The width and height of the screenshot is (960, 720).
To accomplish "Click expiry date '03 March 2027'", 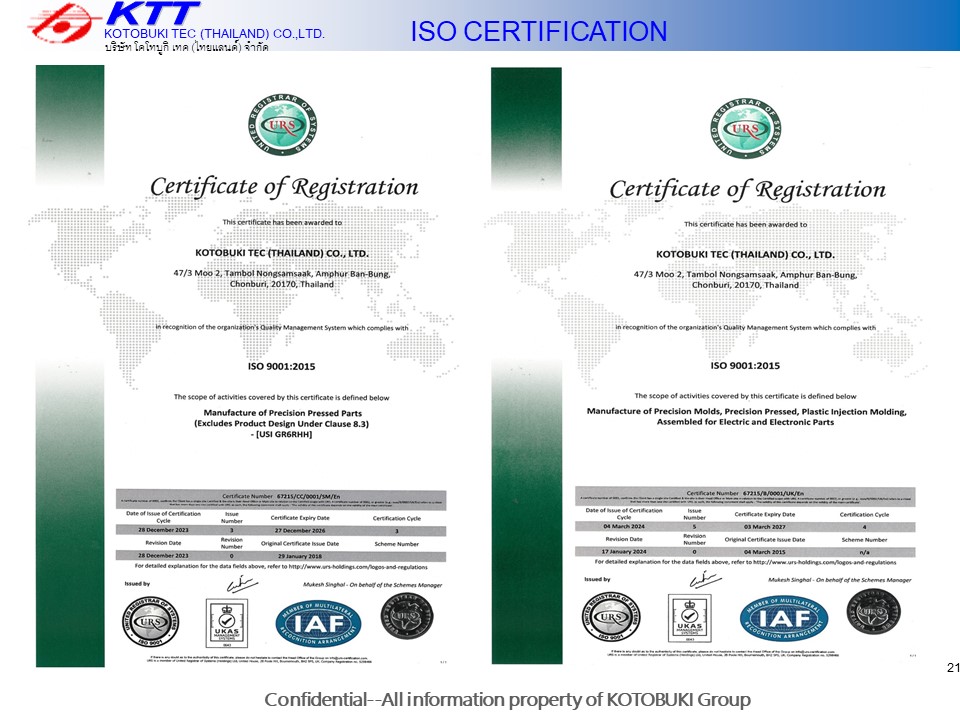I will tap(765, 527).
